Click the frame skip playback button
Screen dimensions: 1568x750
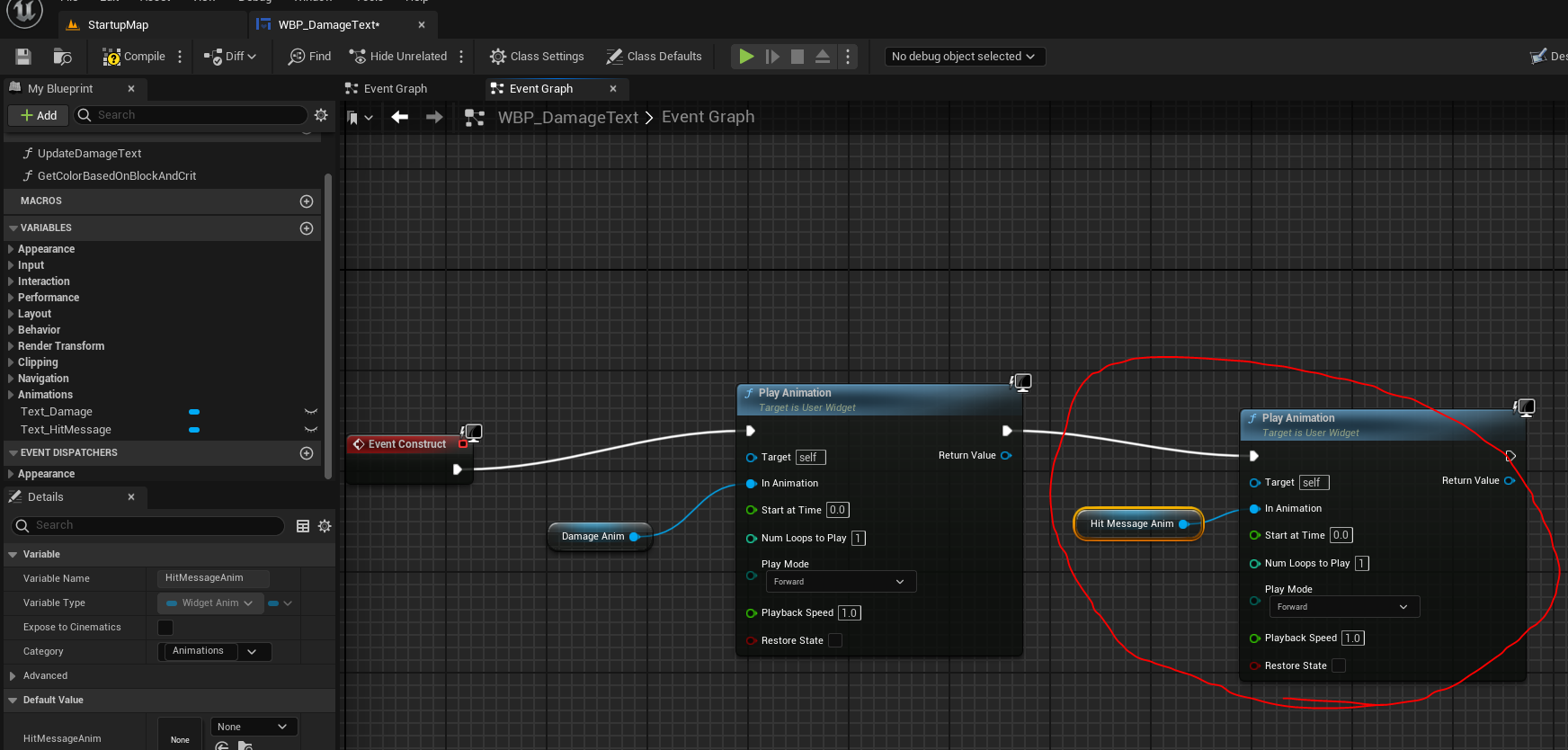click(x=772, y=57)
